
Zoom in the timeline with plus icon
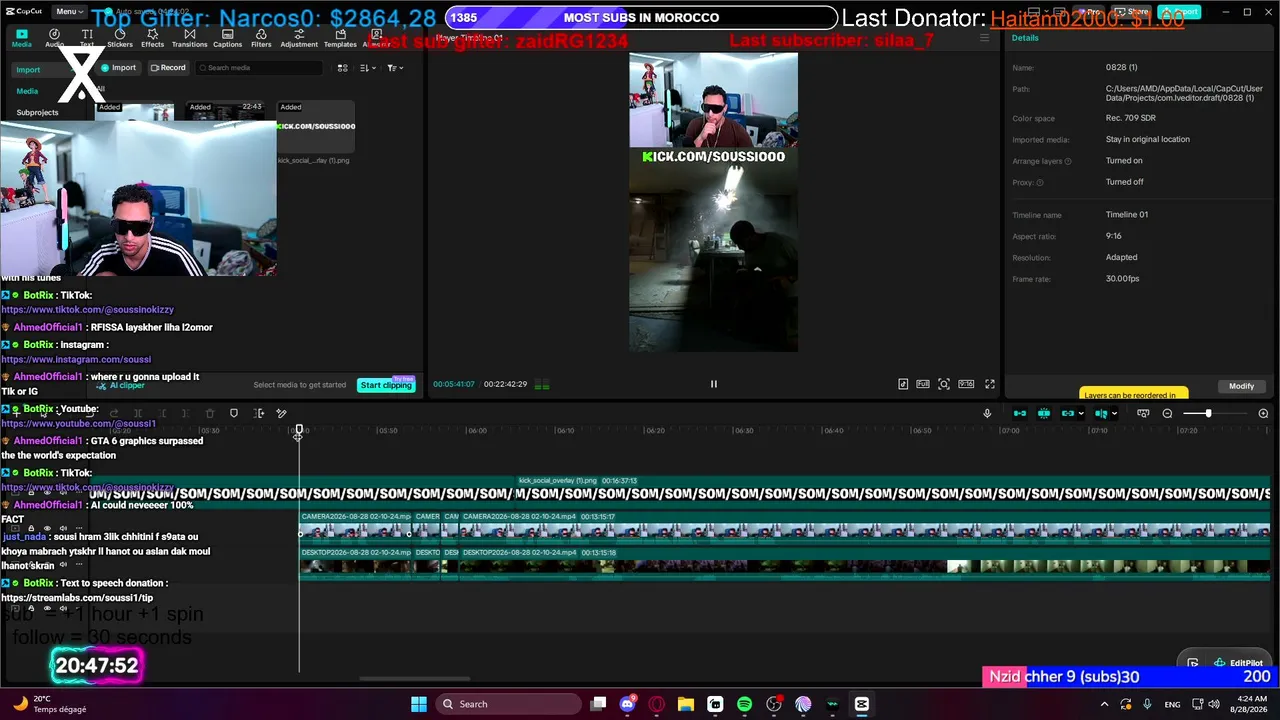point(1263,413)
